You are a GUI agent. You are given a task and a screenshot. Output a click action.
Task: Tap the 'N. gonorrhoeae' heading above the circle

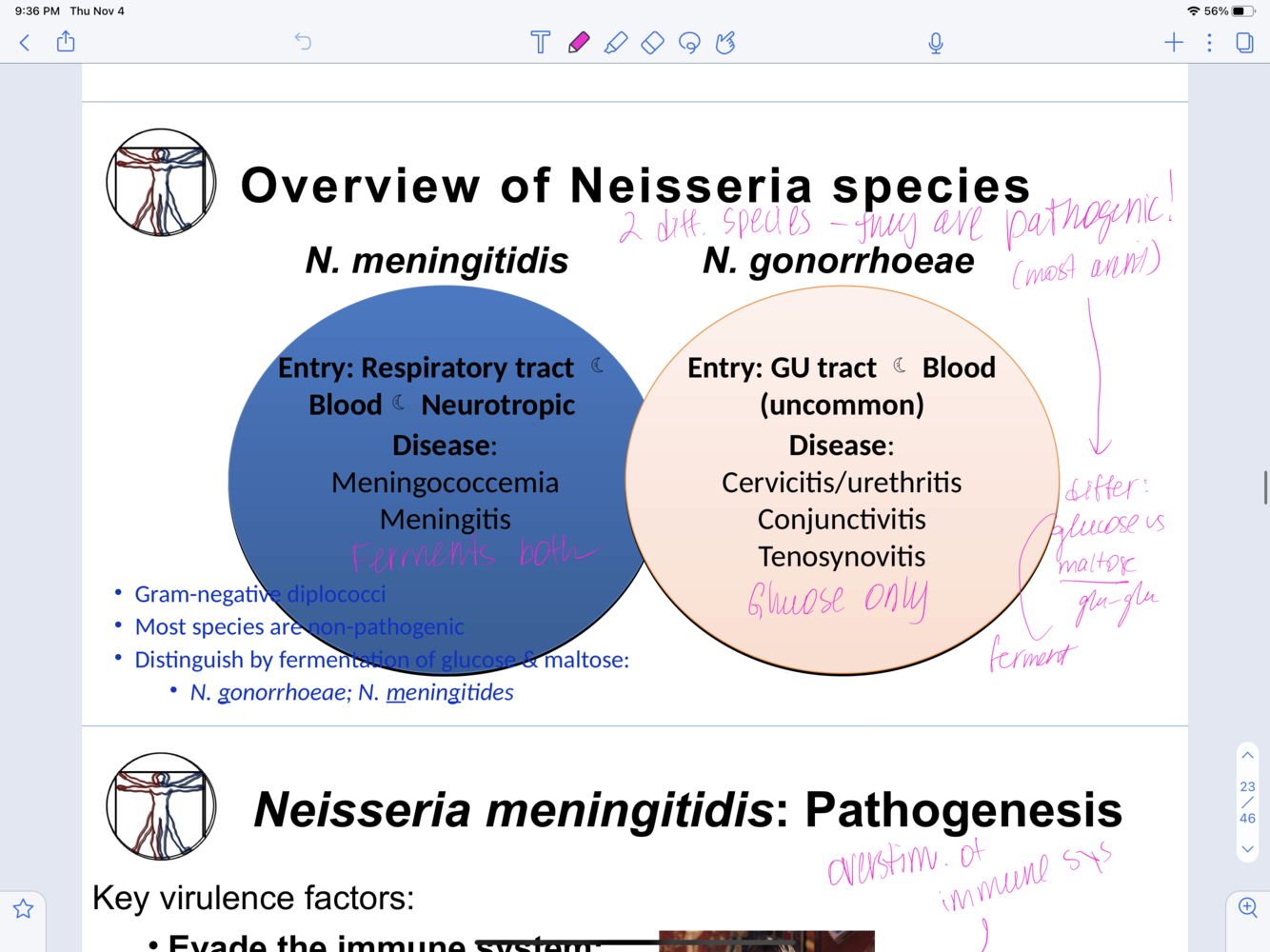point(839,260)
